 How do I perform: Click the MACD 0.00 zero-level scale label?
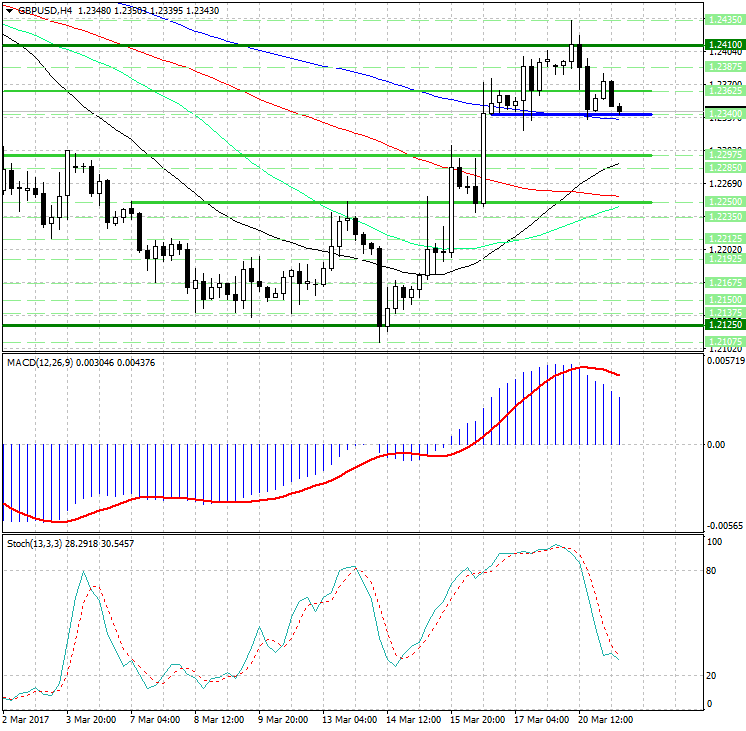716,445
